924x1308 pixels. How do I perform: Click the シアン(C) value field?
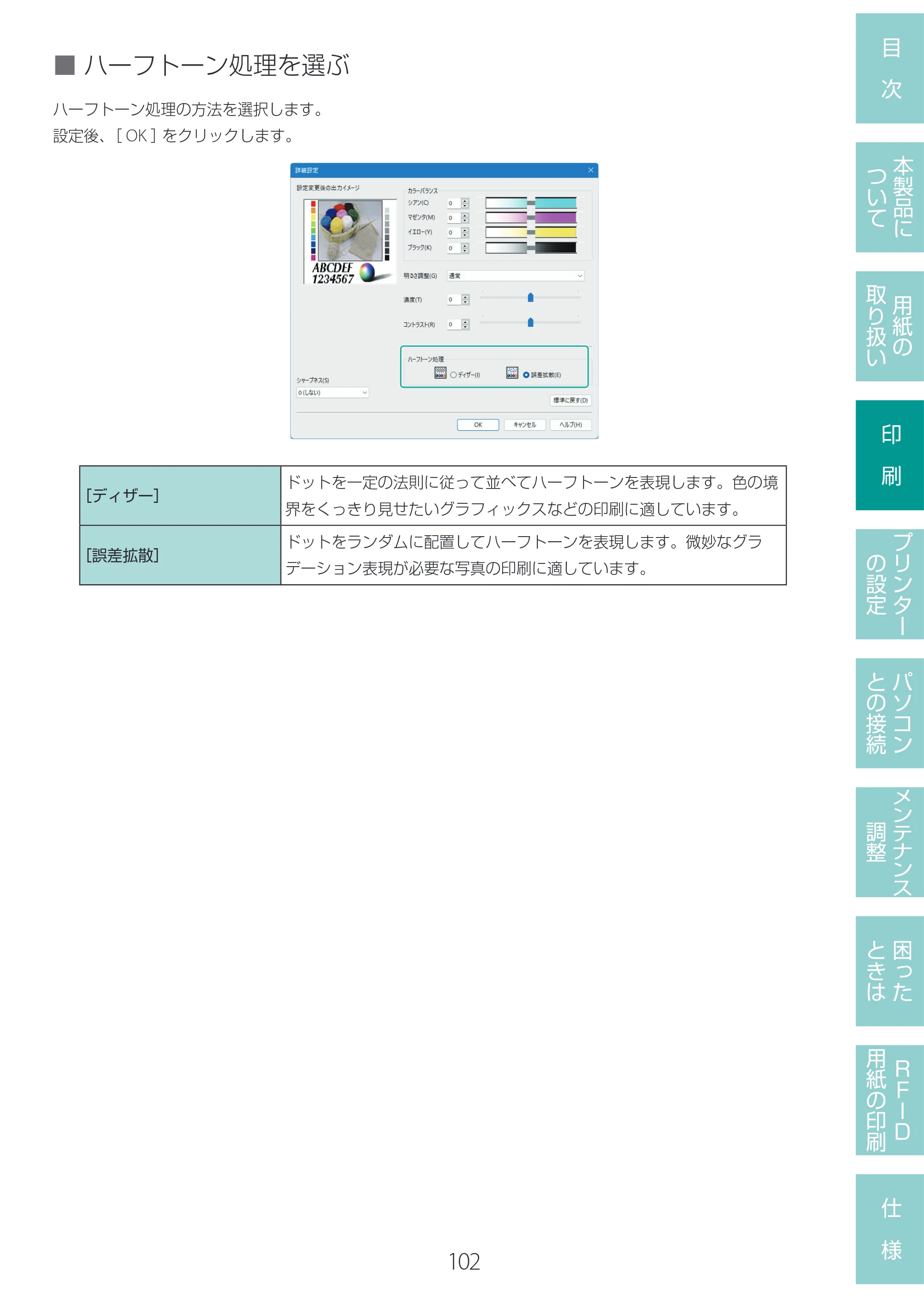454,203
